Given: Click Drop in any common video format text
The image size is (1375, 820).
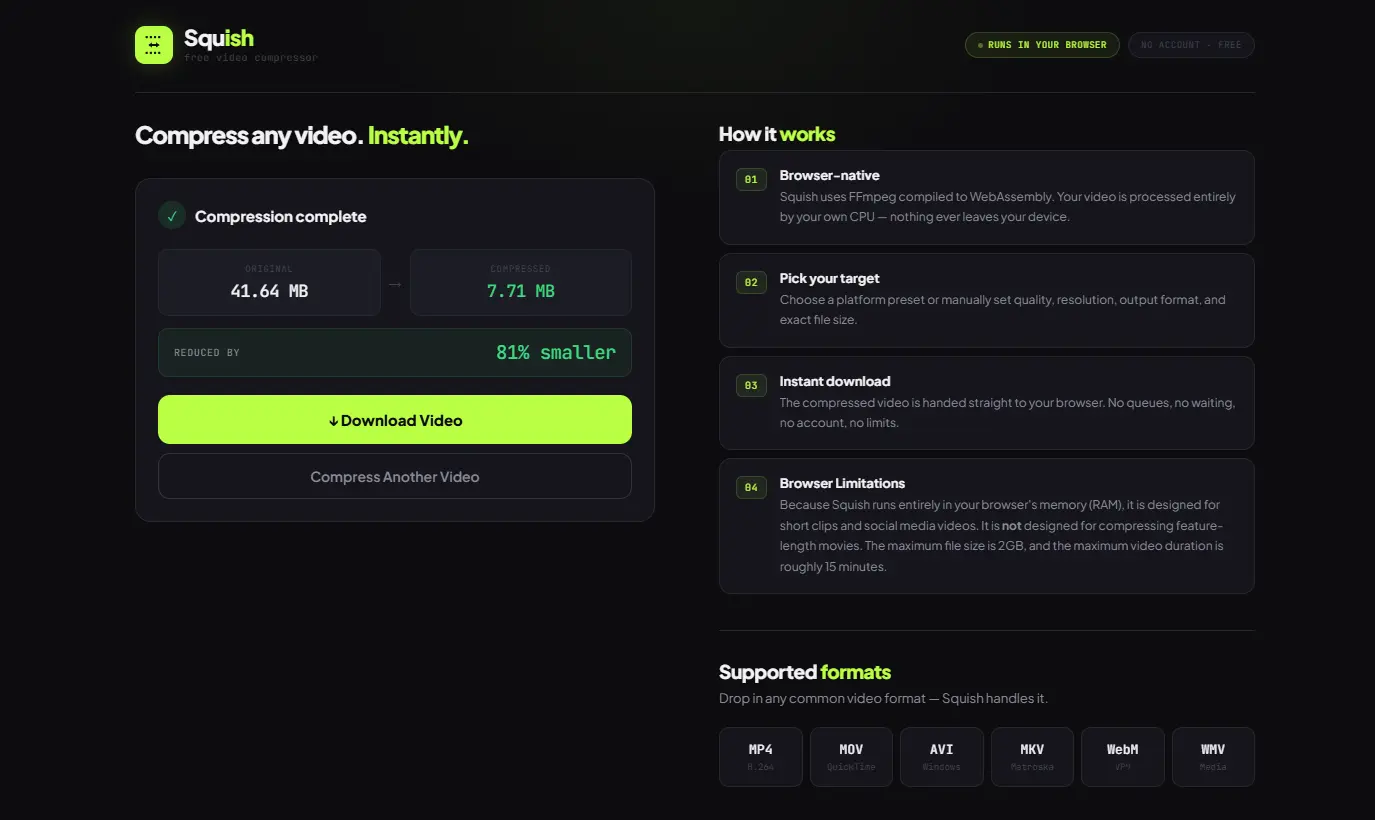Looking at the screenshot, I should [x=883, y=698].
